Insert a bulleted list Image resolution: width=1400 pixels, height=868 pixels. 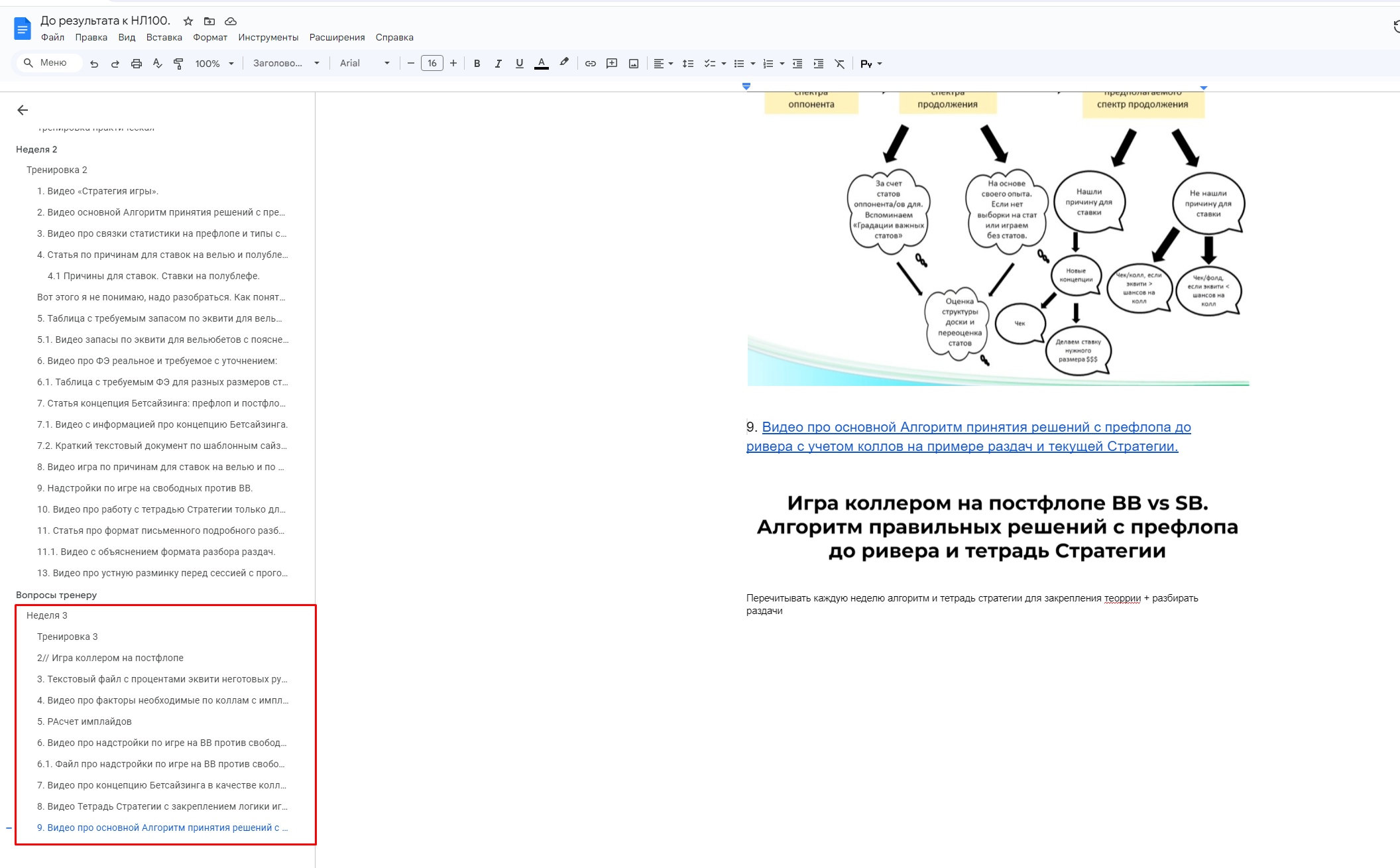[739, 64]
